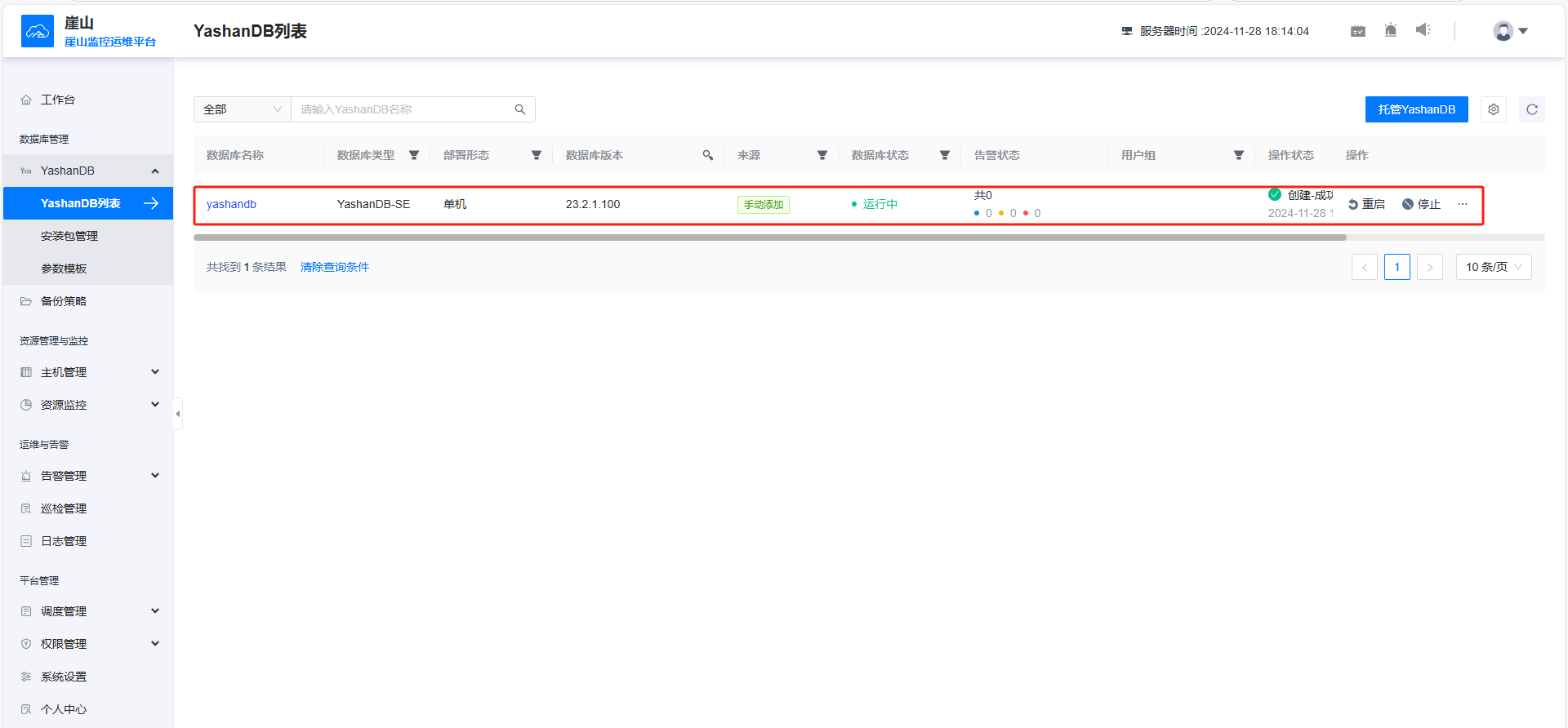The image size is (1568, 728).
Task: Filter by 部署形态 column
Action: click(537, 155)
